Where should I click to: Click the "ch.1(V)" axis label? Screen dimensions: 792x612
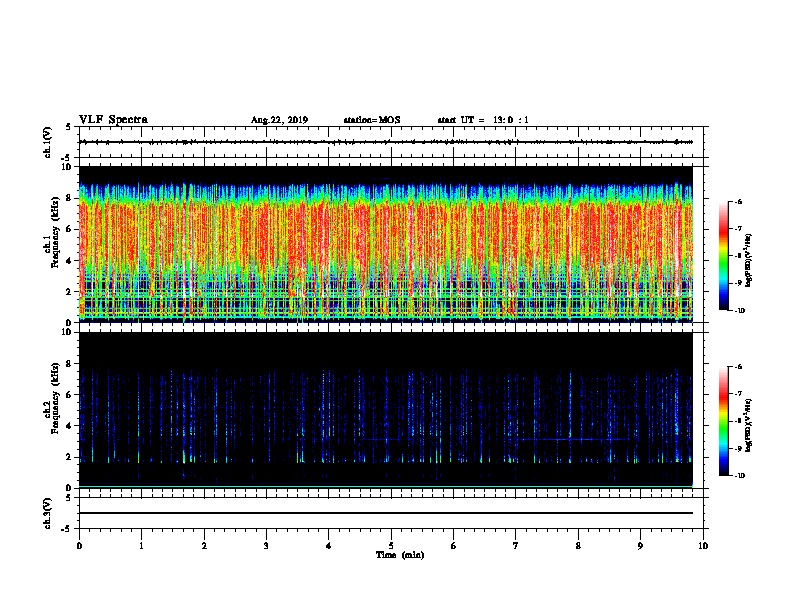click(48, 142)
